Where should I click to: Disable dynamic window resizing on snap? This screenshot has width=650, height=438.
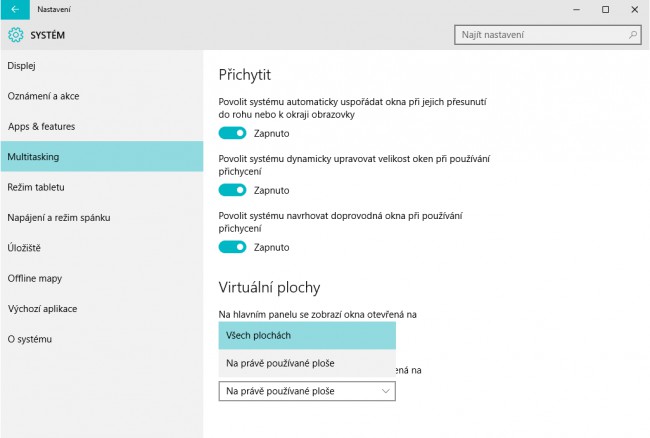[x=232, y=190]
